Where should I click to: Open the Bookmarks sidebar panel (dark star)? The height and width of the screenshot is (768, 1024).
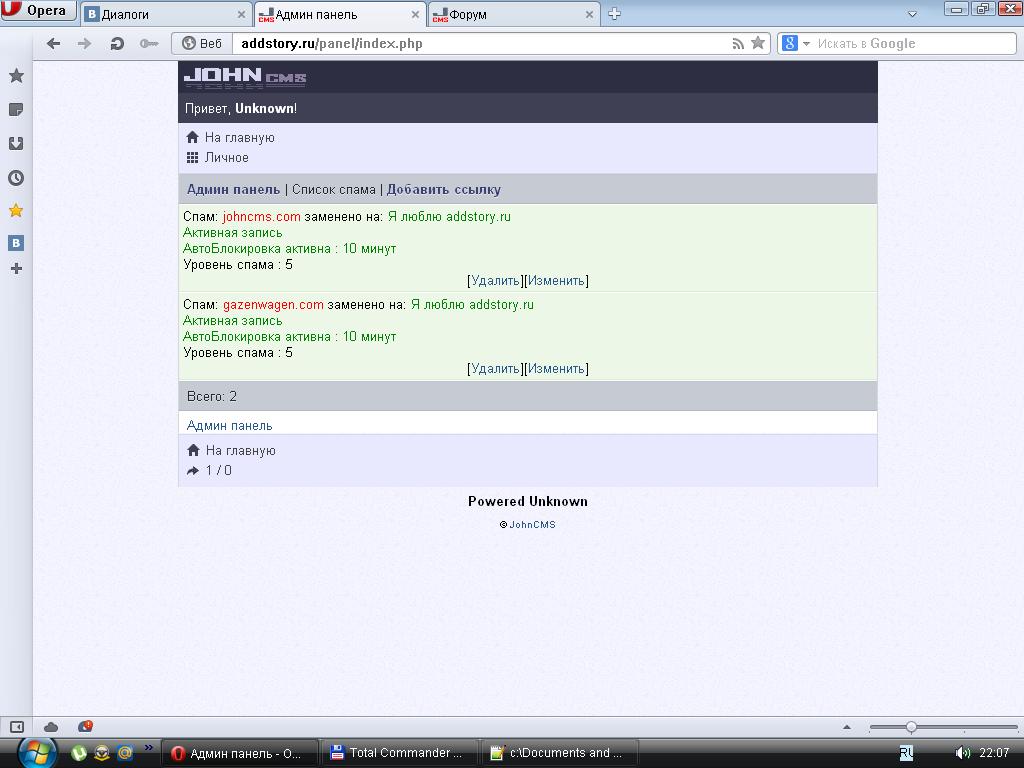(x=16, y=76)
